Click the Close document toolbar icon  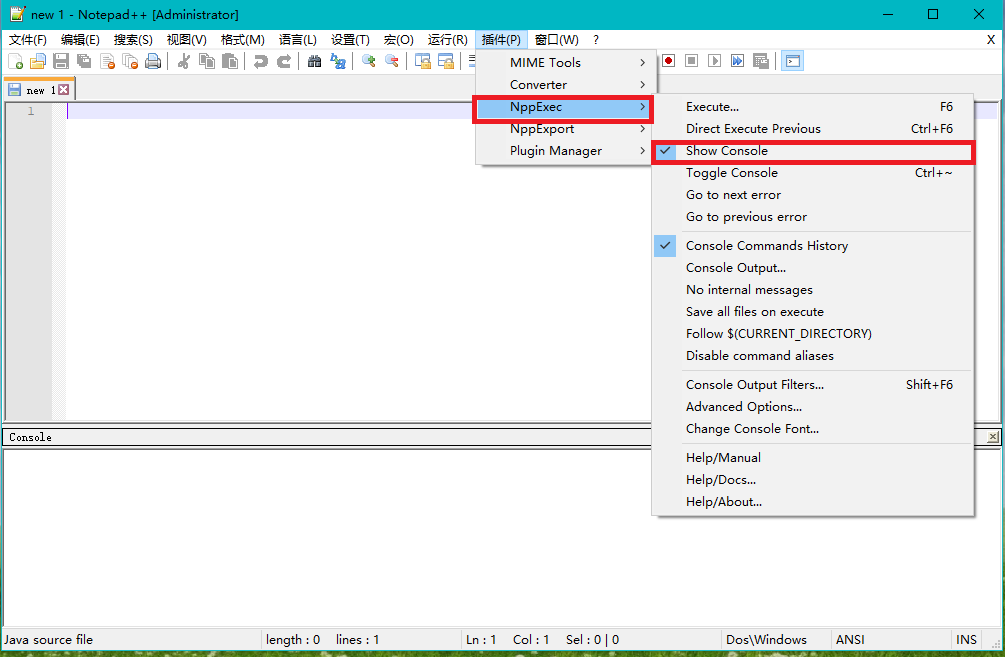point(107,62)
